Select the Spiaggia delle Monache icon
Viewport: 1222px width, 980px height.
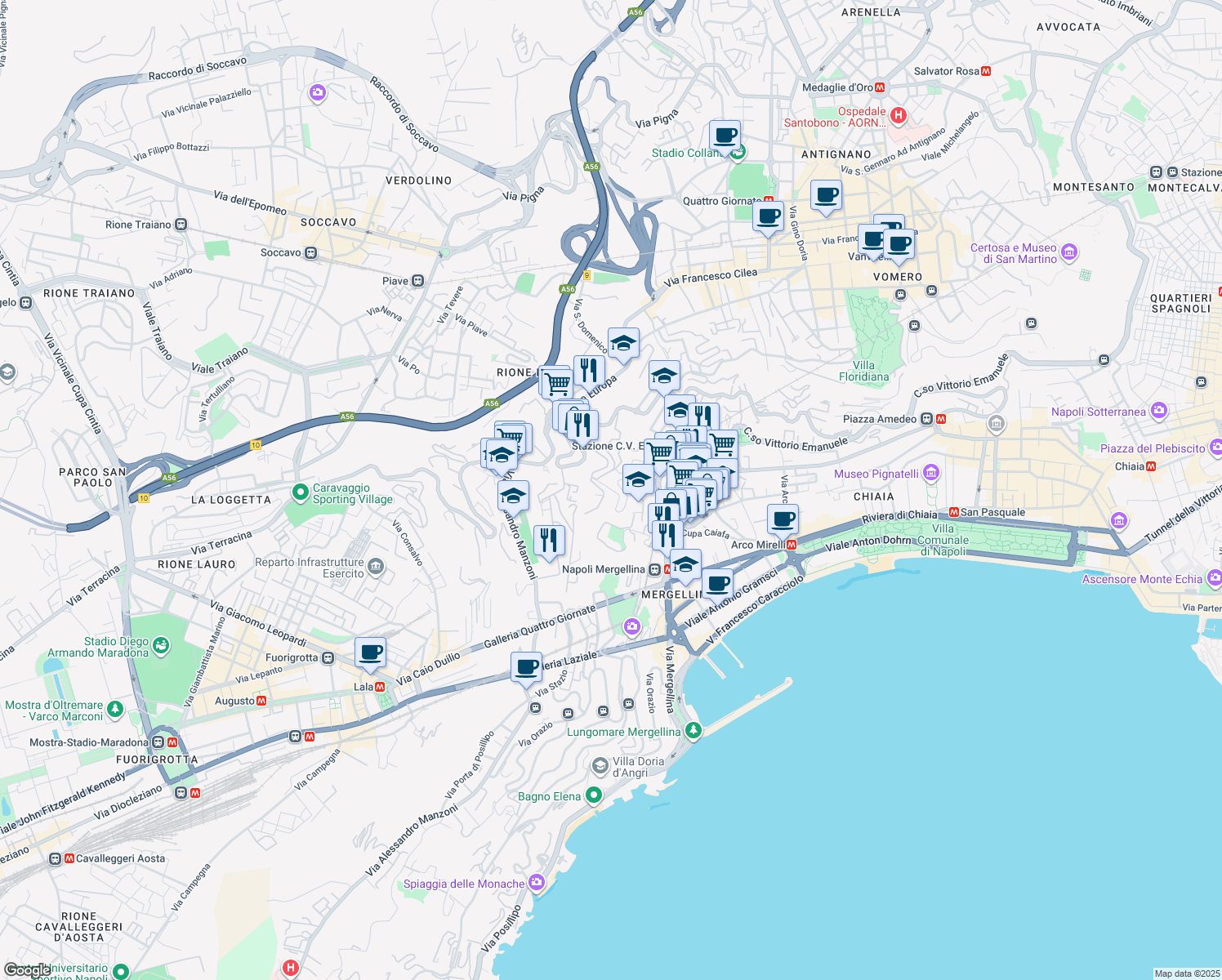click(x=536, y=882)
